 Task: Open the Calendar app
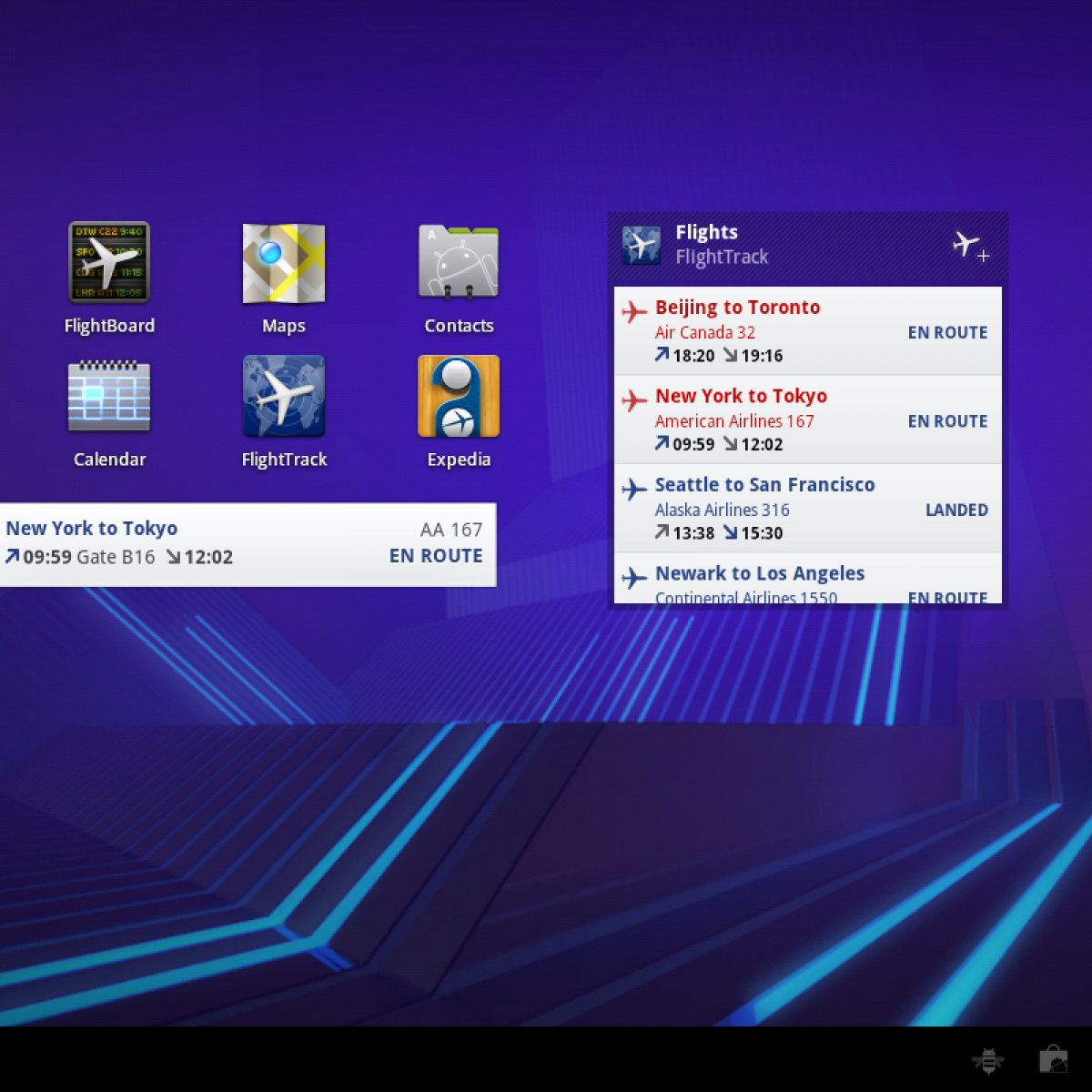click(x=109, y=398)
